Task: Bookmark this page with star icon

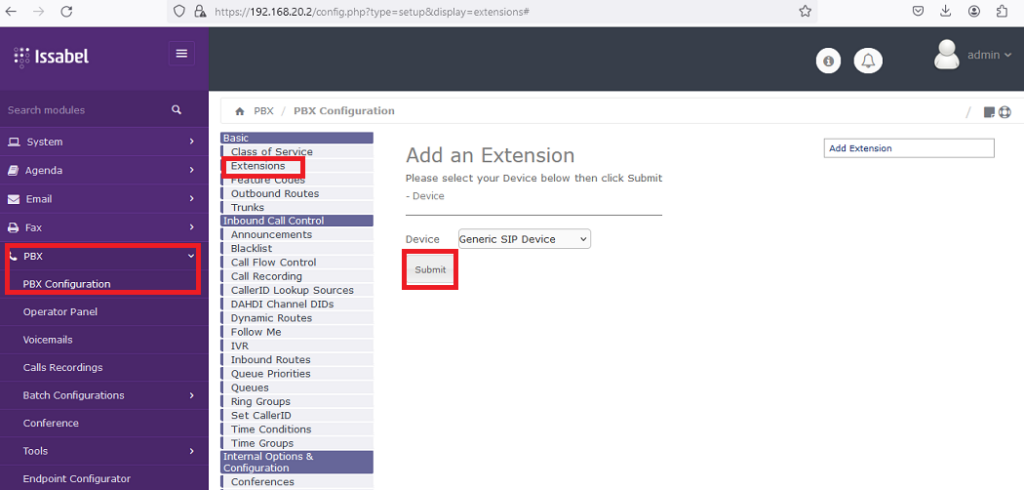Action: tap(805, 11)
